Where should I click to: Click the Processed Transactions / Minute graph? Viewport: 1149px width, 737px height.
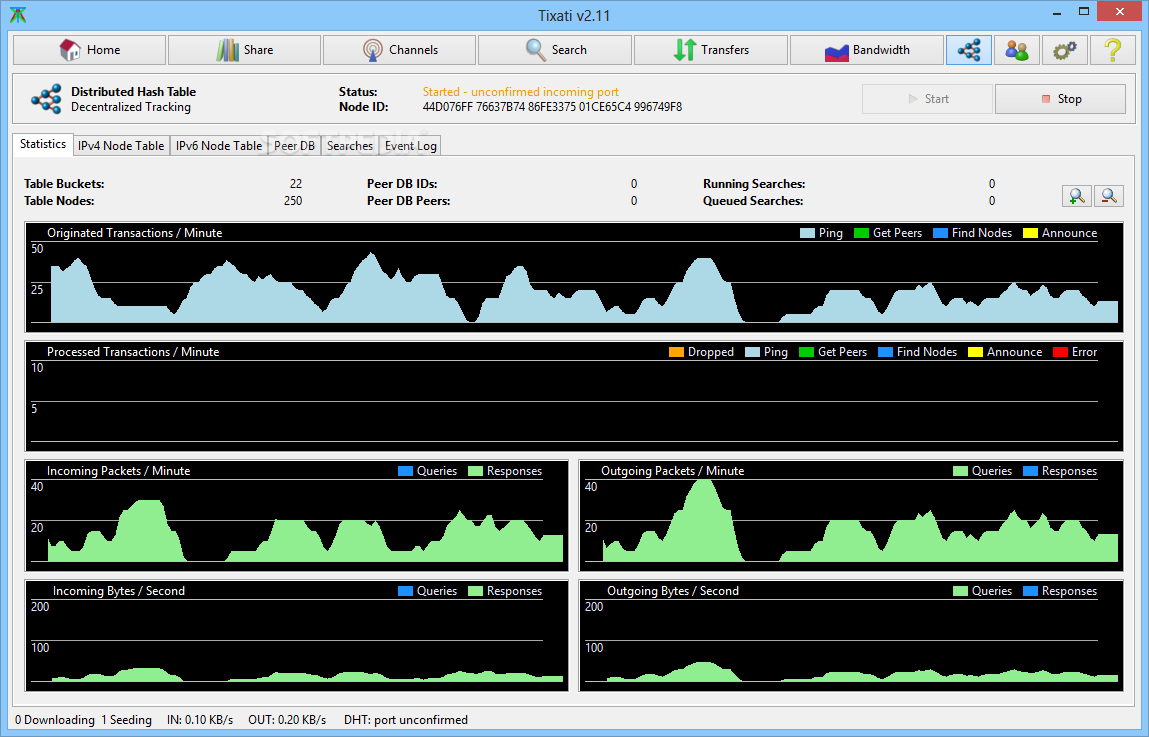point(574,396)
